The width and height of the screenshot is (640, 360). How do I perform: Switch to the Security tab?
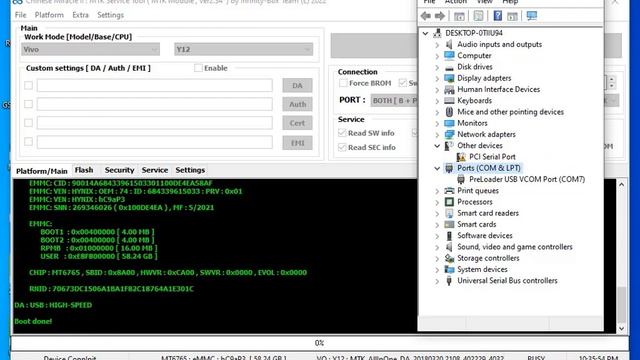119,170
